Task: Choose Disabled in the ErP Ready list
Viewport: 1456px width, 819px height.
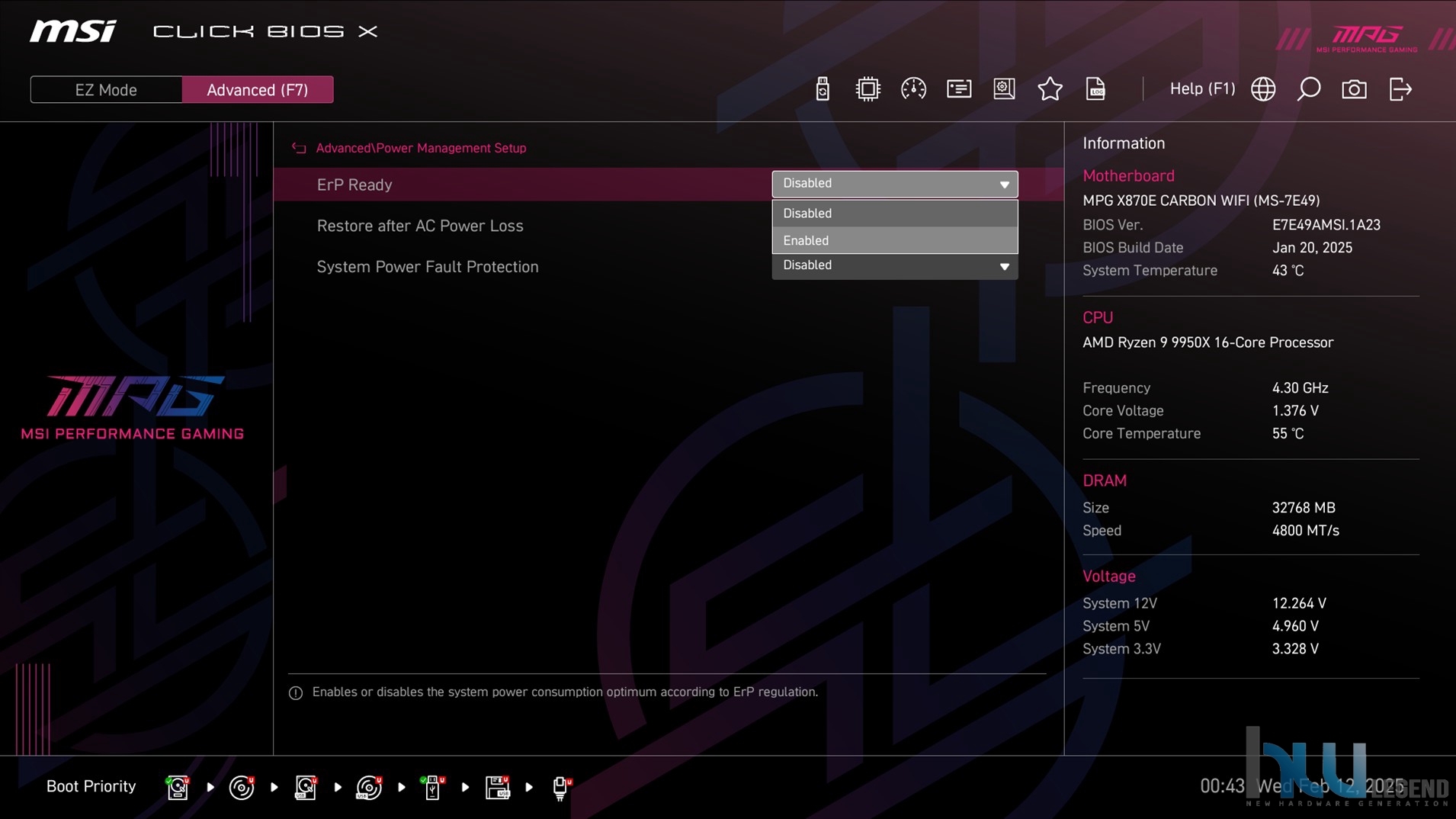Action: coord(894,214)
